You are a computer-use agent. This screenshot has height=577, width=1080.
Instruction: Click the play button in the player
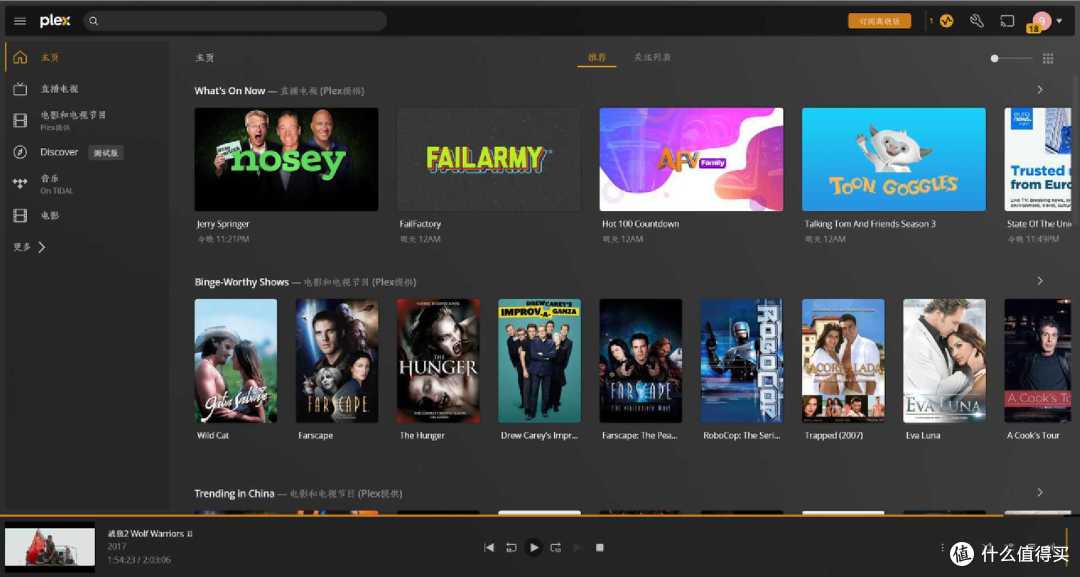[x=534, y=547]
